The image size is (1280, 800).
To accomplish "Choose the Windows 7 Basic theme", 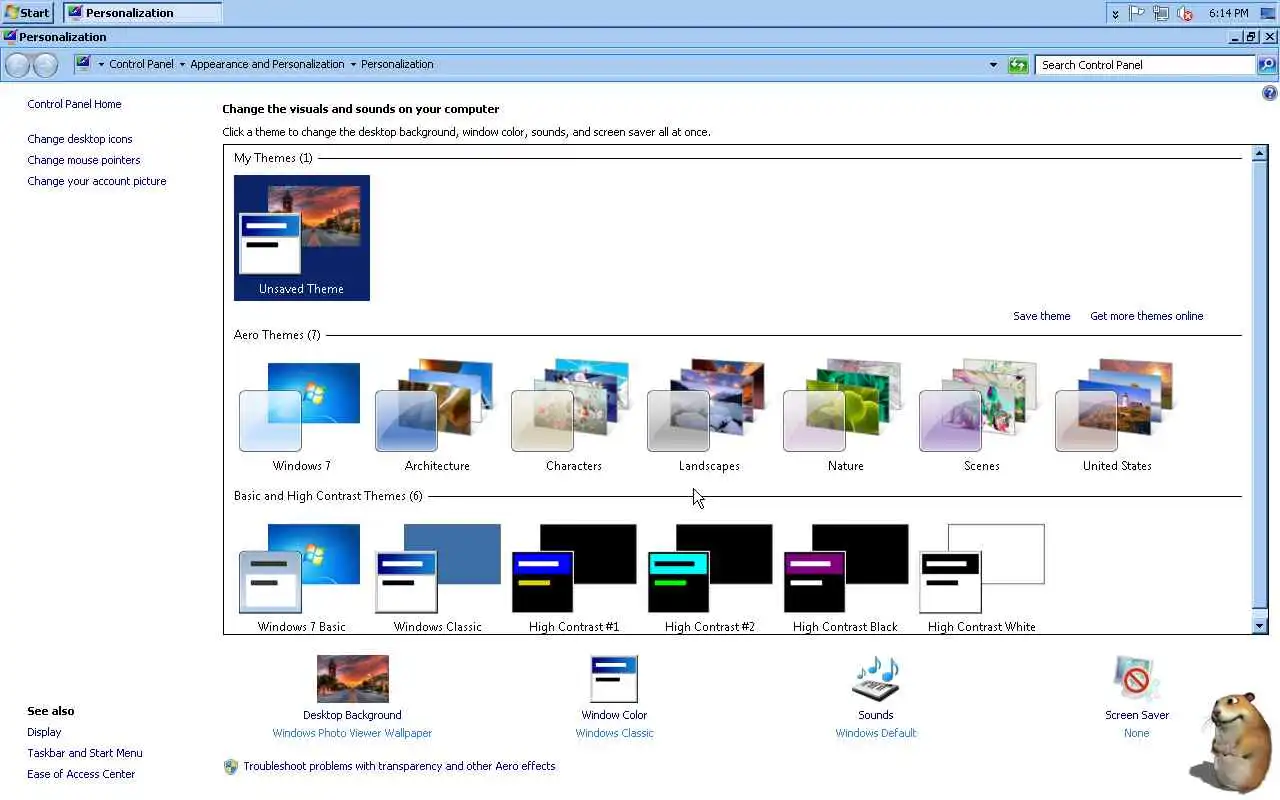I will (301, 577).
